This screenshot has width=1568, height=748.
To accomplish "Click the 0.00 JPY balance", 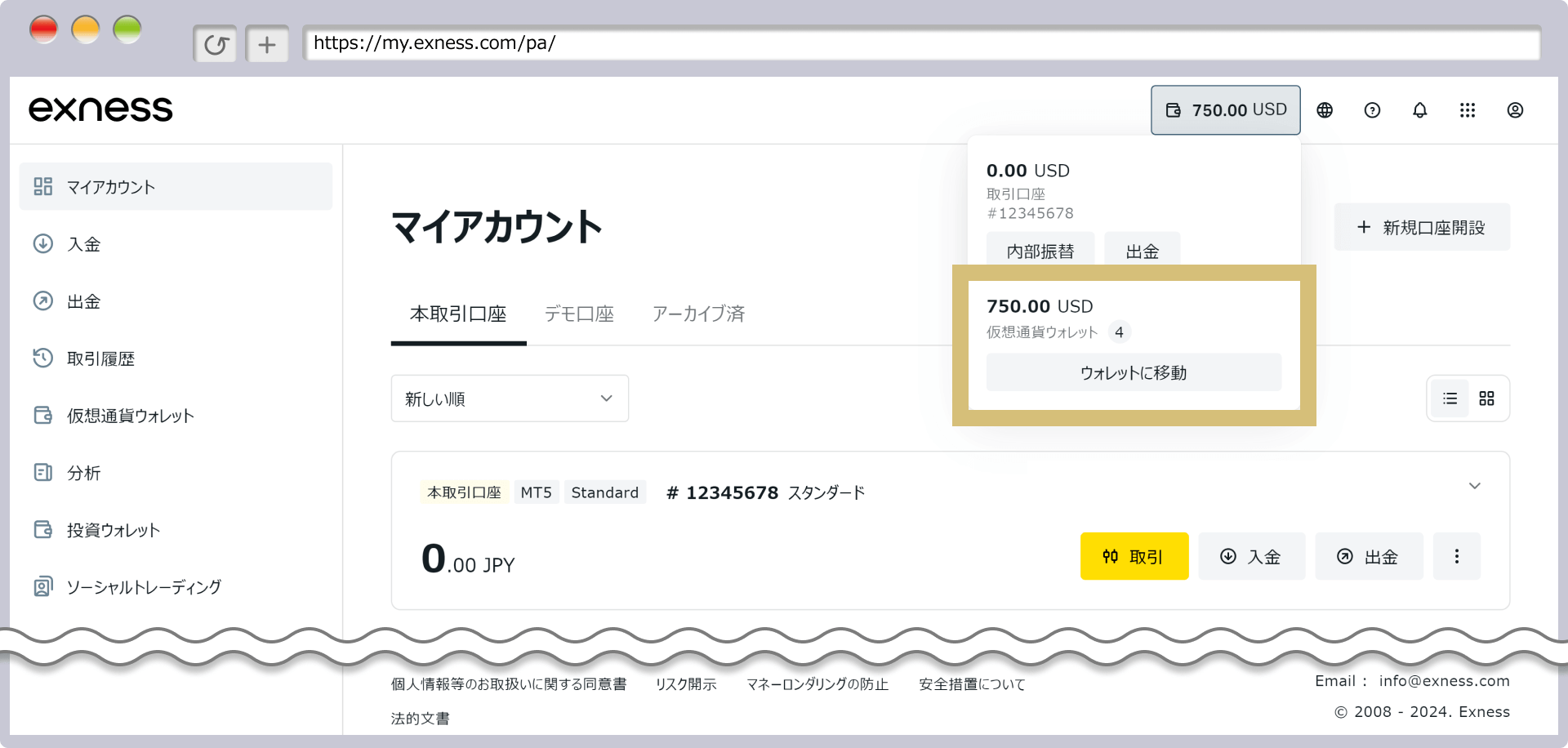I will [468, 560].
